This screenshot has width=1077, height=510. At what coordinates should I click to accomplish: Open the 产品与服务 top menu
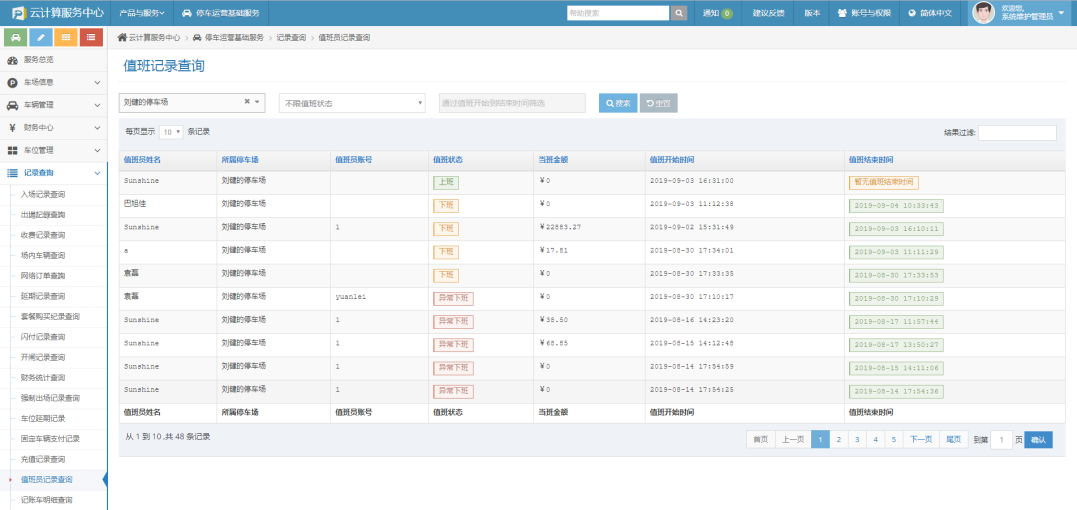(141, 13)
